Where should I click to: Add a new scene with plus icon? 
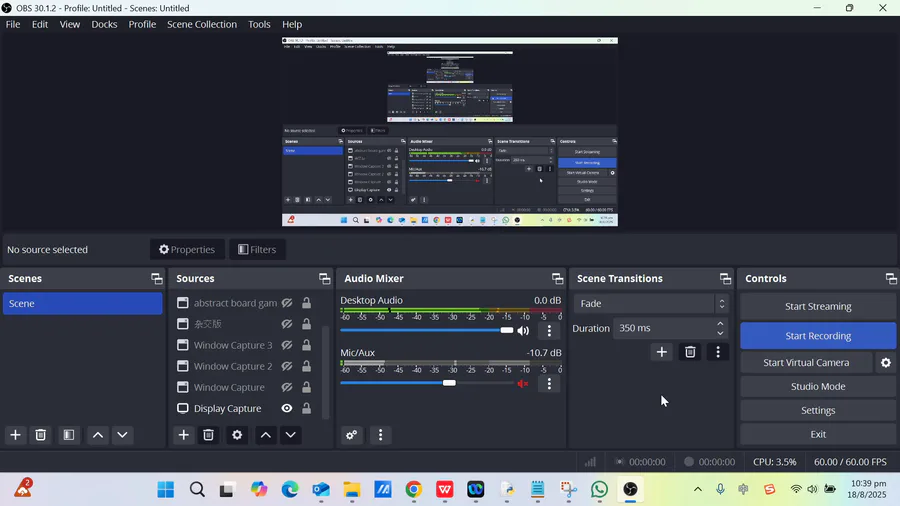coord(15,435)
